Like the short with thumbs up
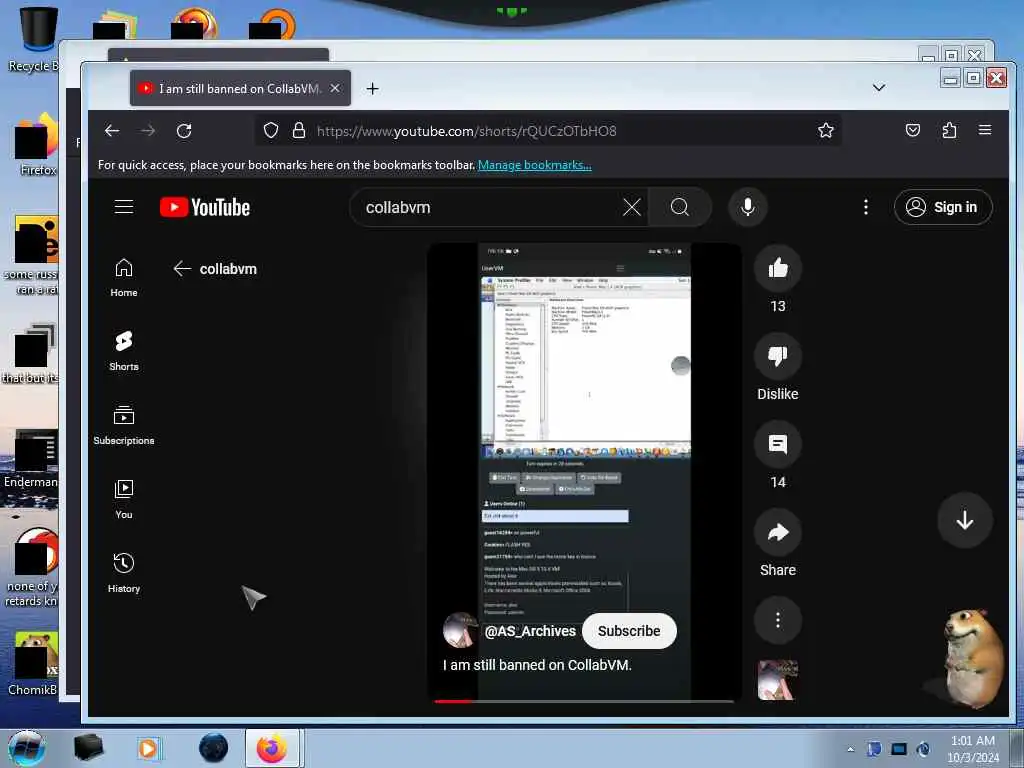 (x=778, y=268)
